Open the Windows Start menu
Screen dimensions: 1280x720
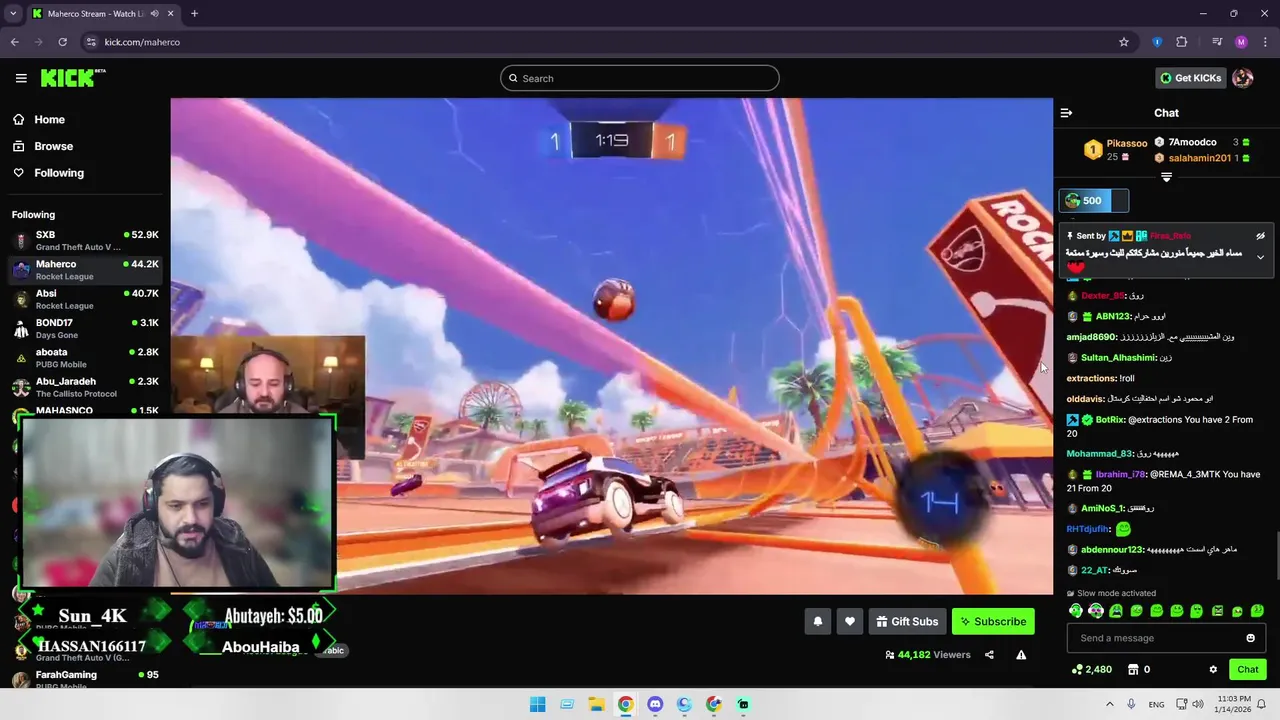click(537, 704)
